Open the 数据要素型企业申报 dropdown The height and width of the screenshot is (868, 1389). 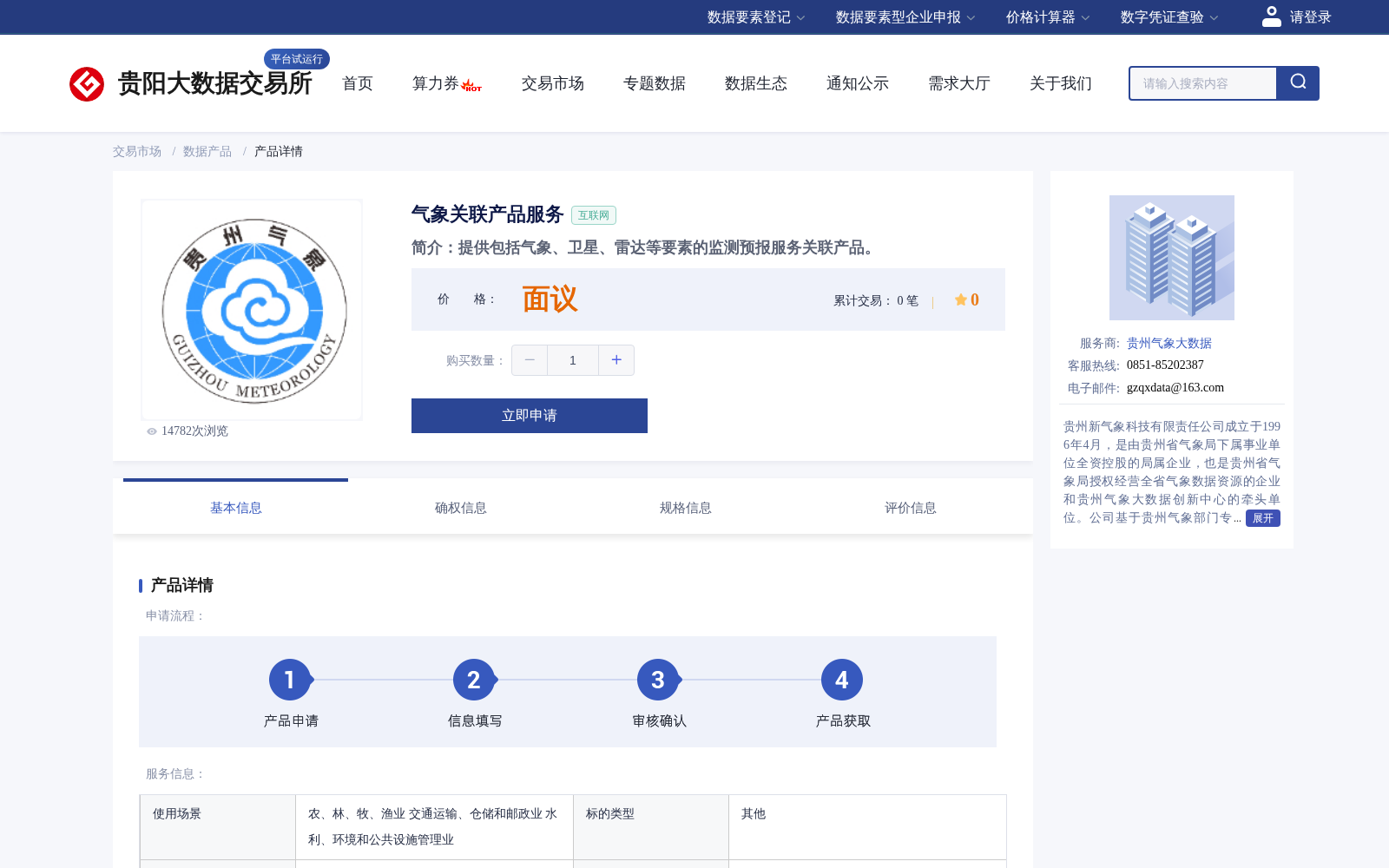point(905,17)
